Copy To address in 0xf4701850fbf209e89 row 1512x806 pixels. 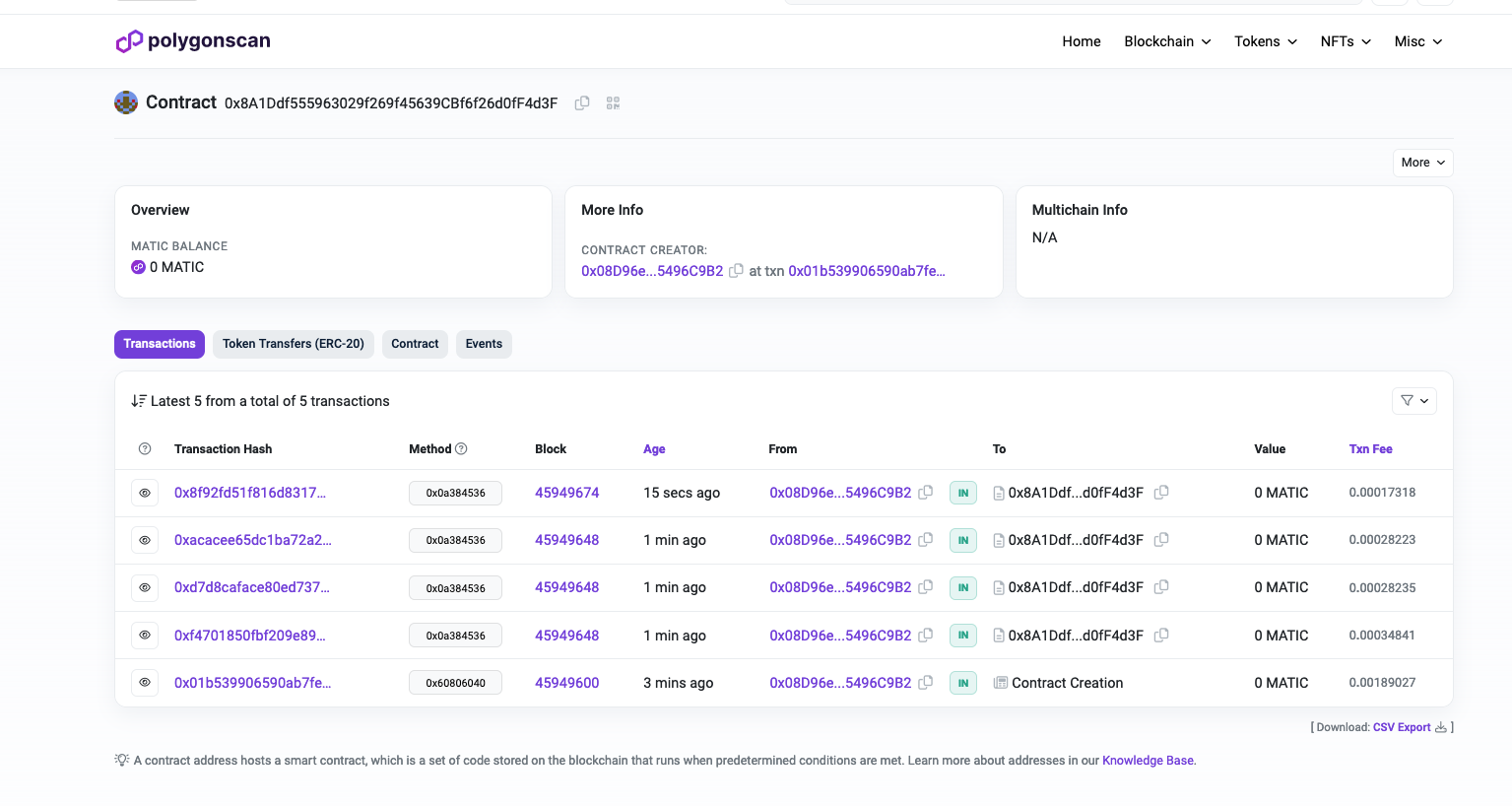pos(1161,636)
